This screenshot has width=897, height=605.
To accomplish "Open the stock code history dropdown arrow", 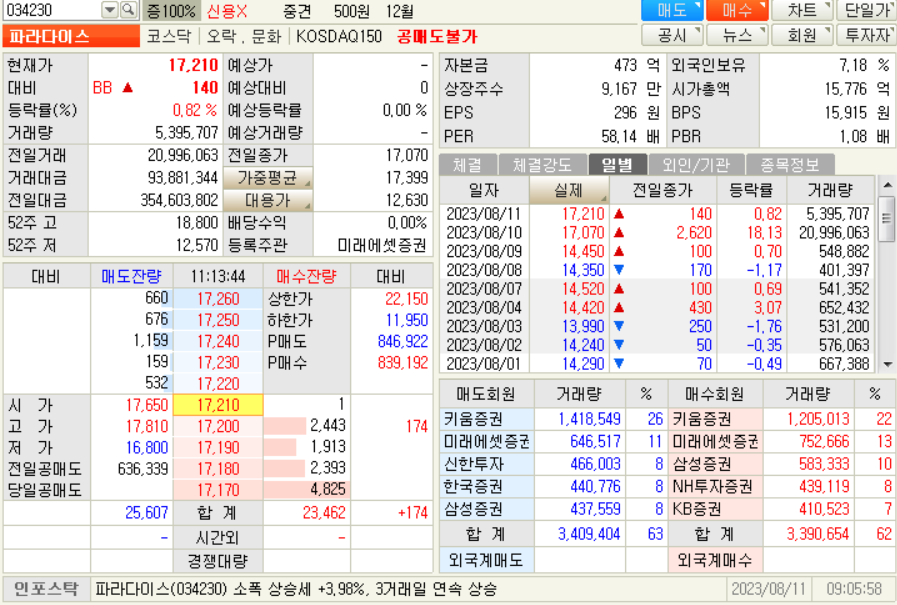I will point(111,8).
